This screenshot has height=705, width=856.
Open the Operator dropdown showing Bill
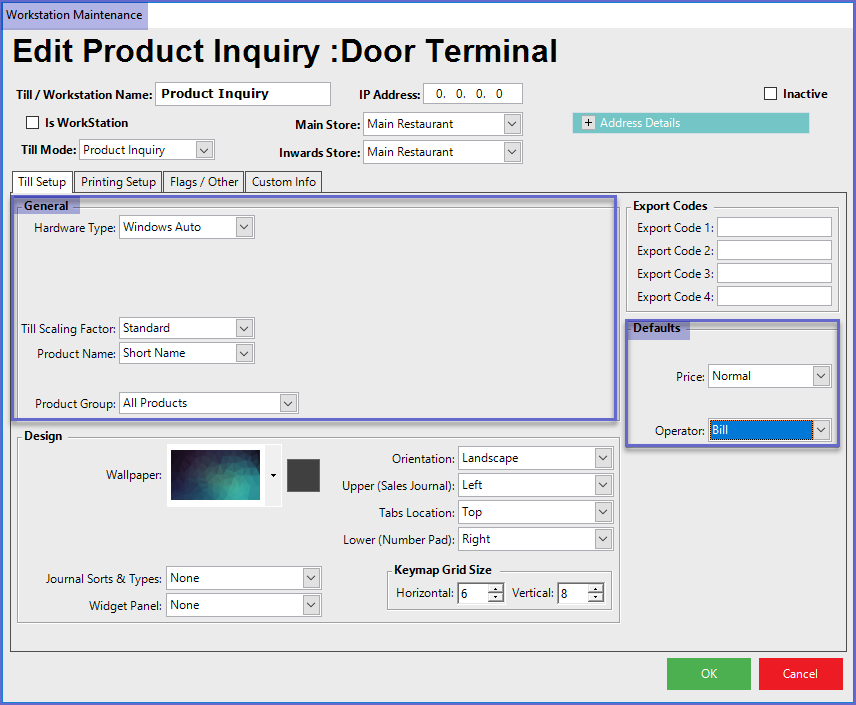pyautogui.click(x=821, y=430)
